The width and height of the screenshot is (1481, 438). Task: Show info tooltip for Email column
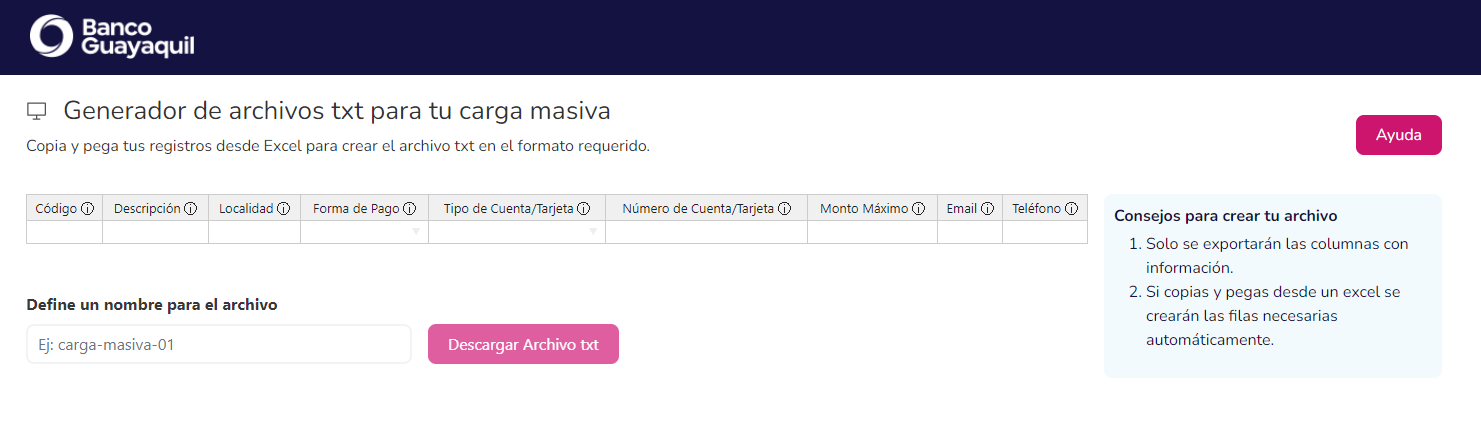(x=987, y=209)
